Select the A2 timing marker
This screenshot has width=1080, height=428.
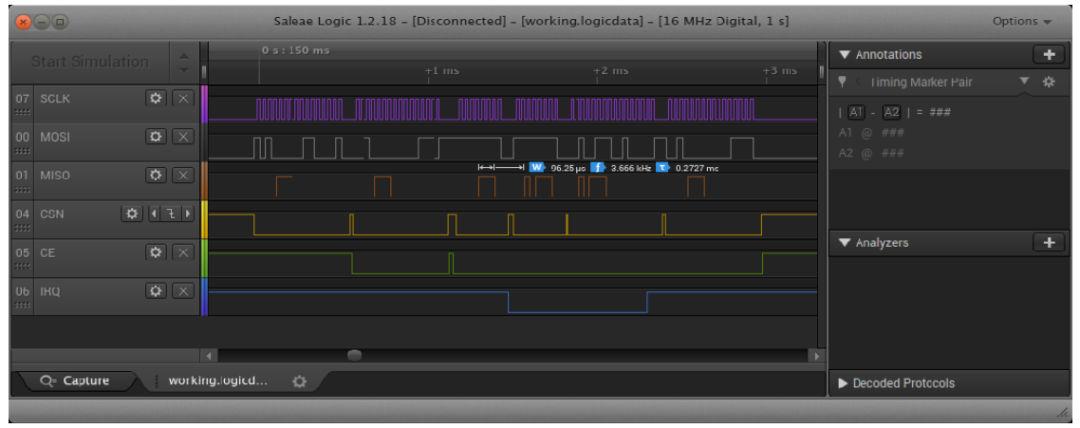click(x=892, y=112)
